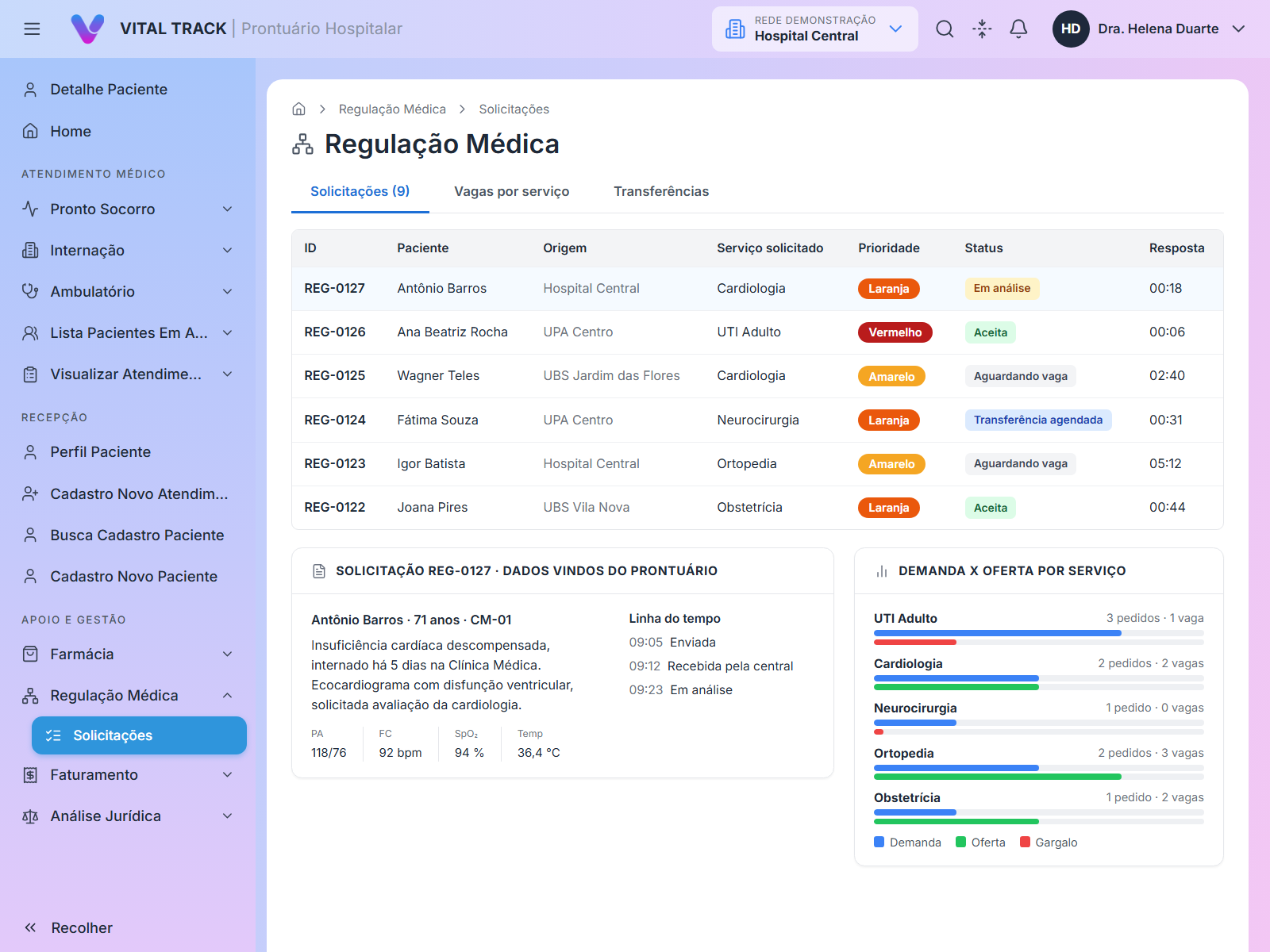Image resolution: width=1270 pixels, height=952 pixels.
Task: Click the Home house icon in the sidebar
Action: coord(30,131)
